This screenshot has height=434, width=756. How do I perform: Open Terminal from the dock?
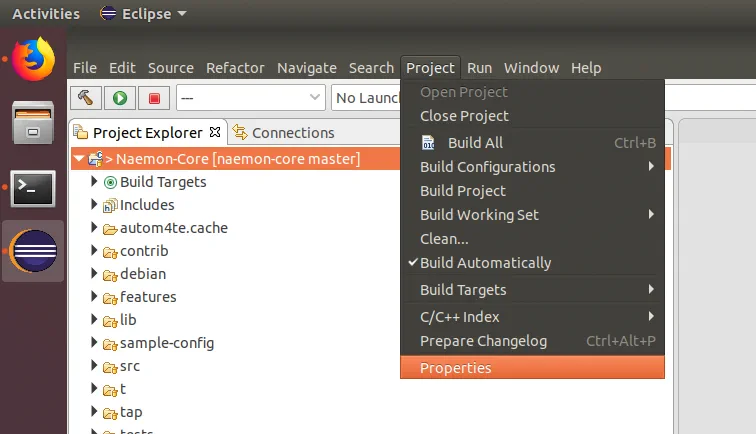[33, 189]
